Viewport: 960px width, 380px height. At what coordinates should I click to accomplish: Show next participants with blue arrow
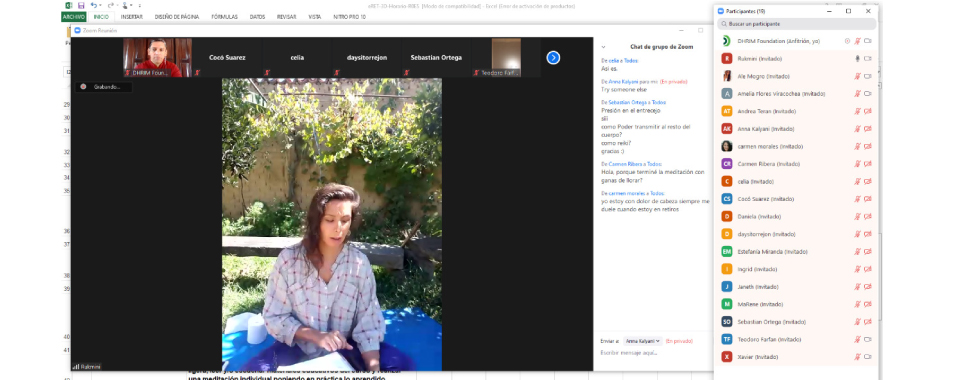coord(553,58)
